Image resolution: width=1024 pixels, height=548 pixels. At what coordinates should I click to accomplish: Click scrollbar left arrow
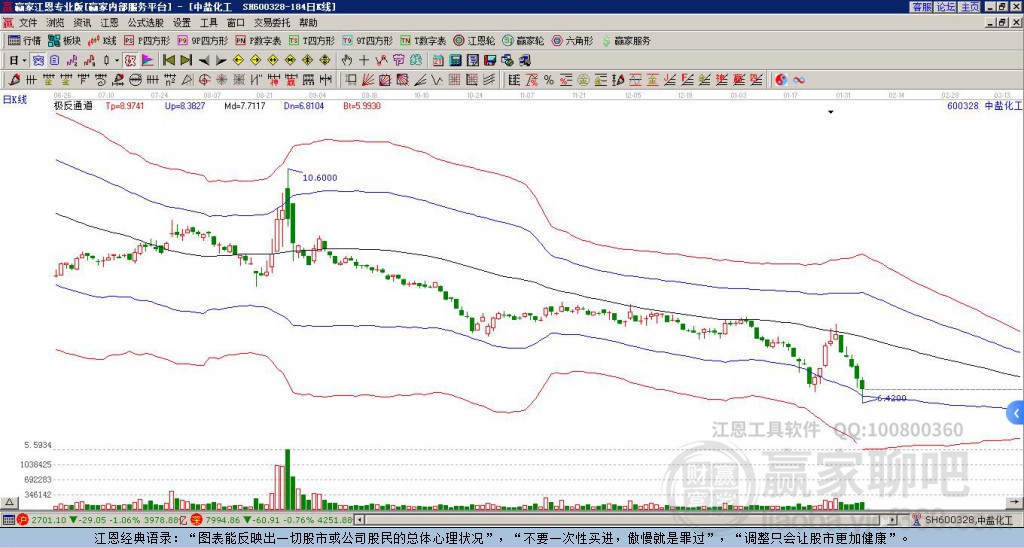coord(359,520)
